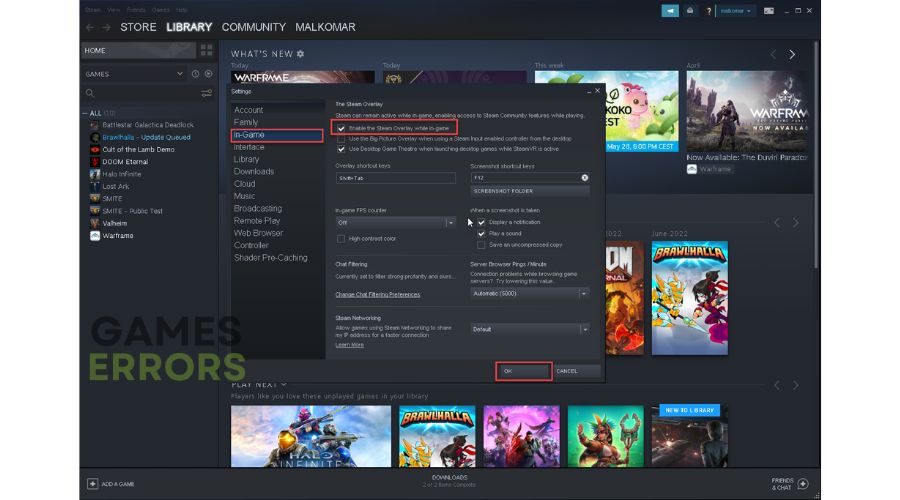The height and width of the screenshot is (500, 900).
Task: Switch library to grid view icon
Action: point(207,51)
